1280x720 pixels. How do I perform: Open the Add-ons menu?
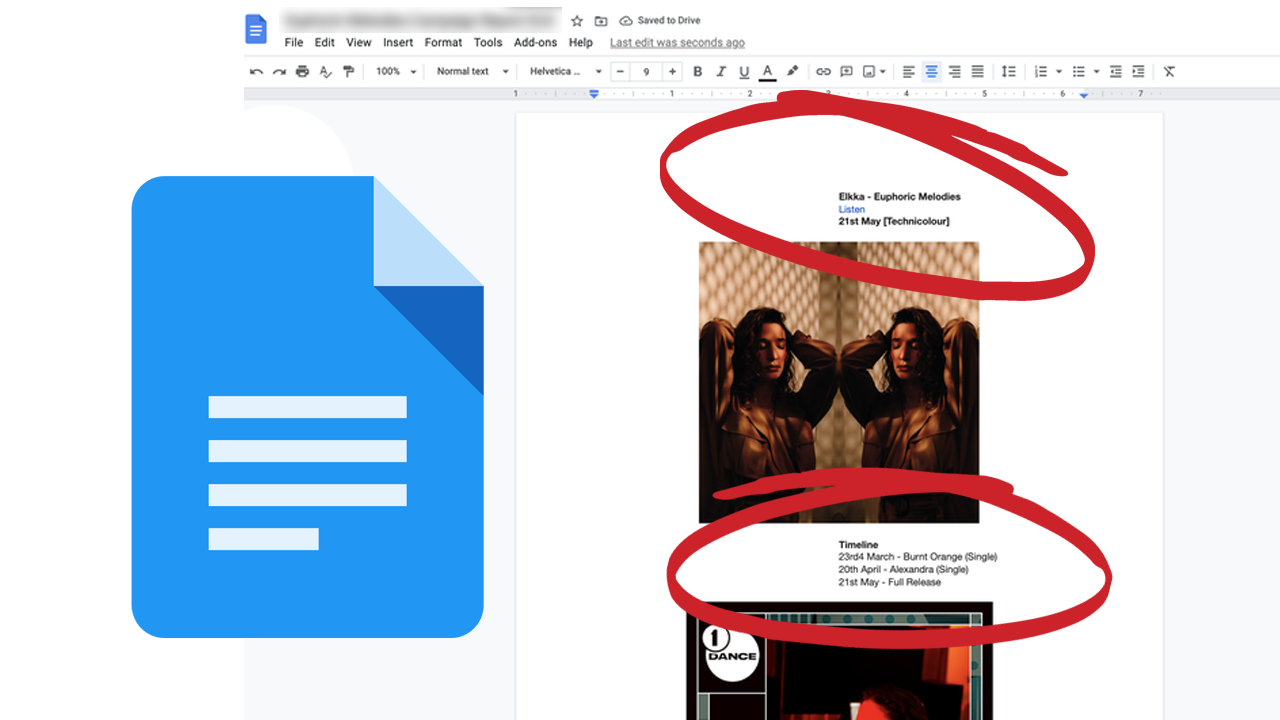[536, 43]
